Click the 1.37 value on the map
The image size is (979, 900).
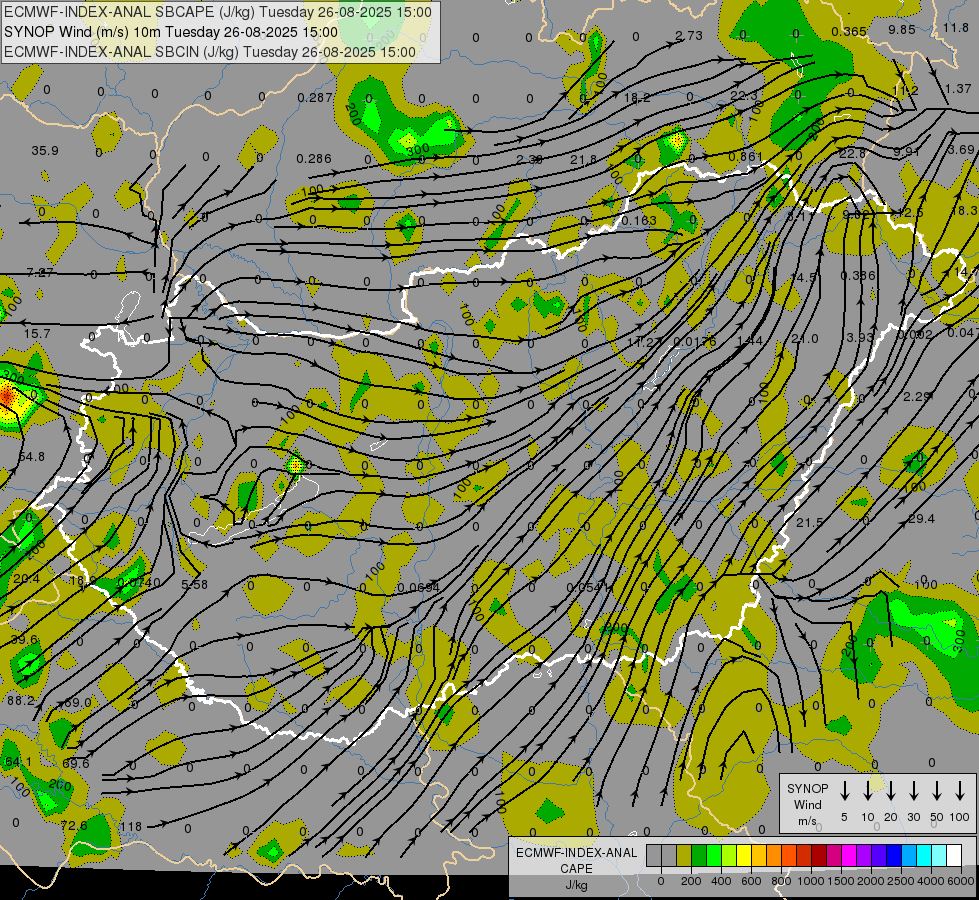pyautogui.click(x=958, y=89)
